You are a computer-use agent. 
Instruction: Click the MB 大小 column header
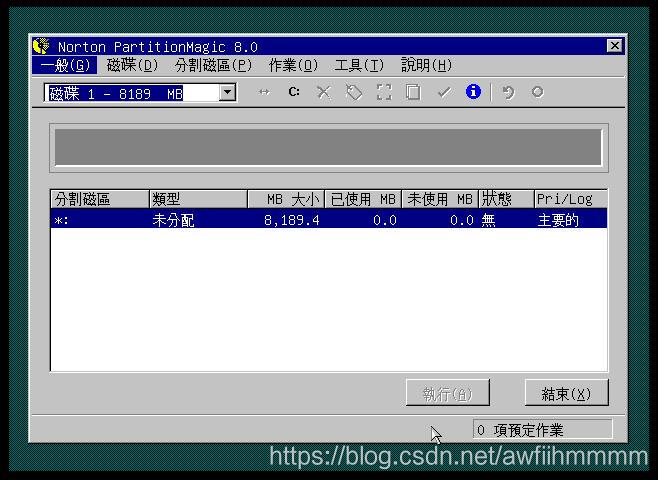click(x=286, y=199)
